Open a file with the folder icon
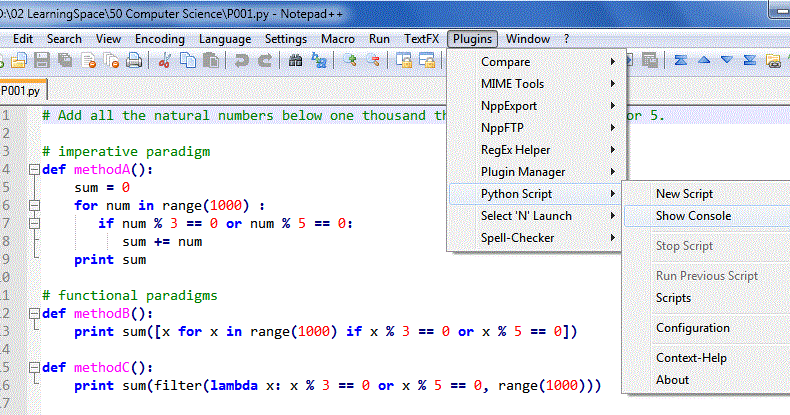Screen dimensions: 790x415 [x=19, y=61]
